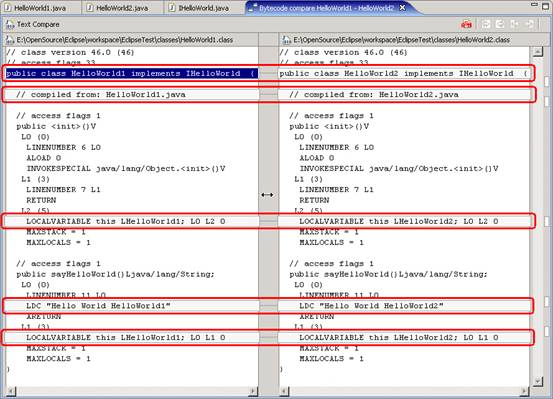553x399 pixels.
Task: Toggle the red ASMifier mode toolbar icon
Action: (x=466, y=24)
